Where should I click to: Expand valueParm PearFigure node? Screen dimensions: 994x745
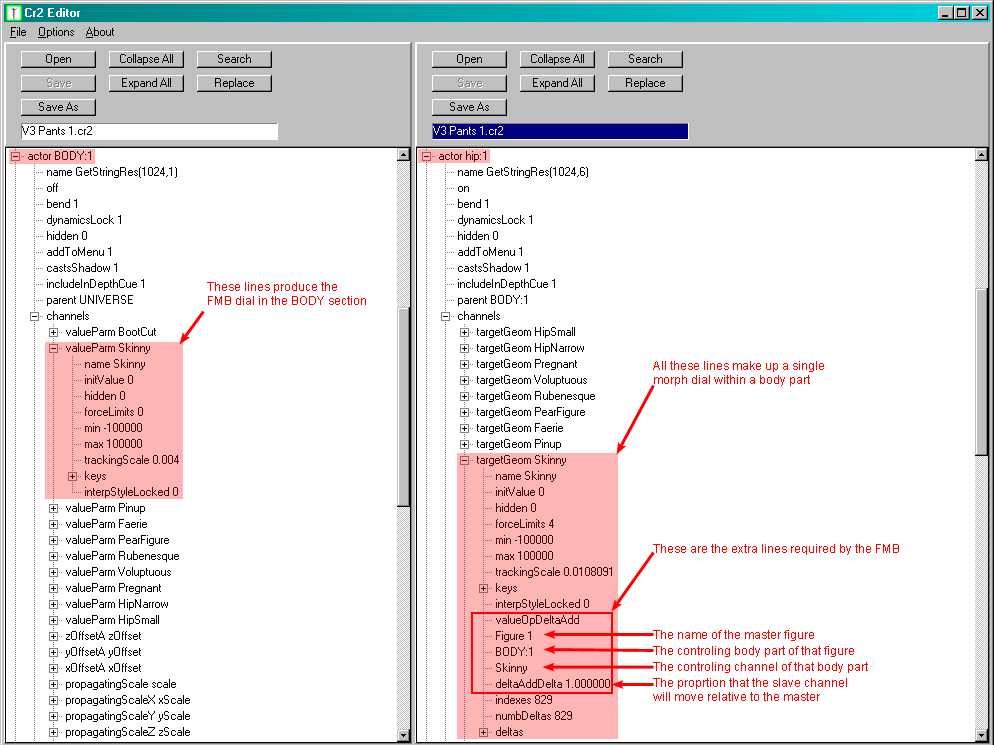pyautogui.click(x=53, y=540)
